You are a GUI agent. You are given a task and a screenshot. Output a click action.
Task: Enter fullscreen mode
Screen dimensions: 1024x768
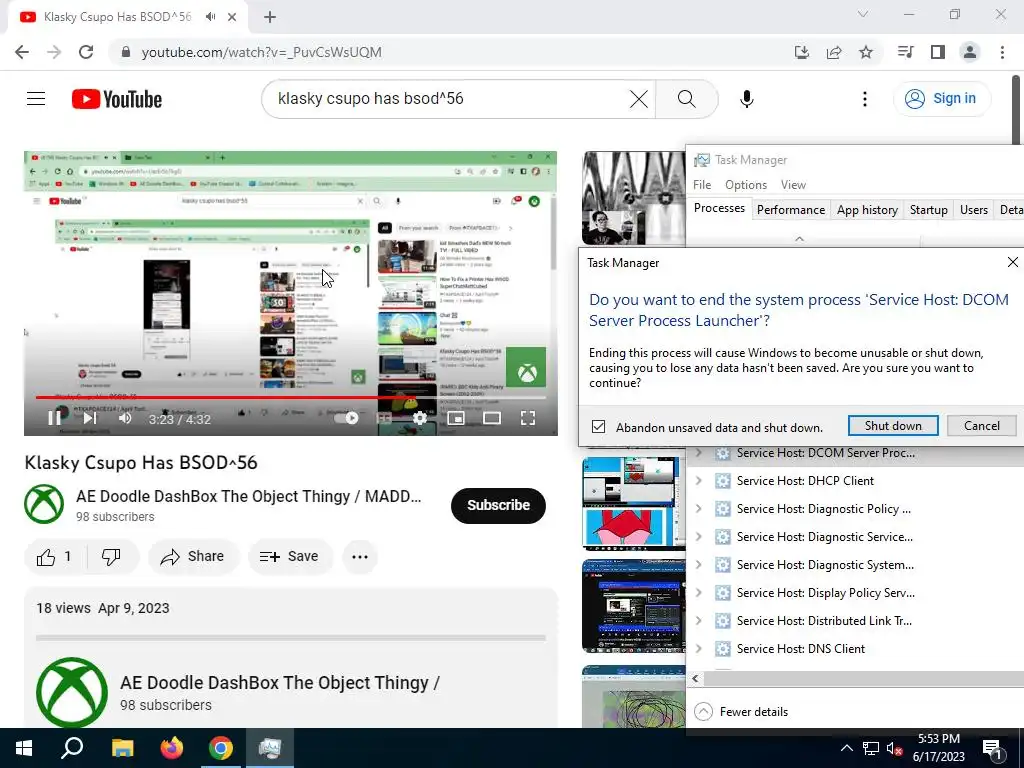(x=528, y=418)
